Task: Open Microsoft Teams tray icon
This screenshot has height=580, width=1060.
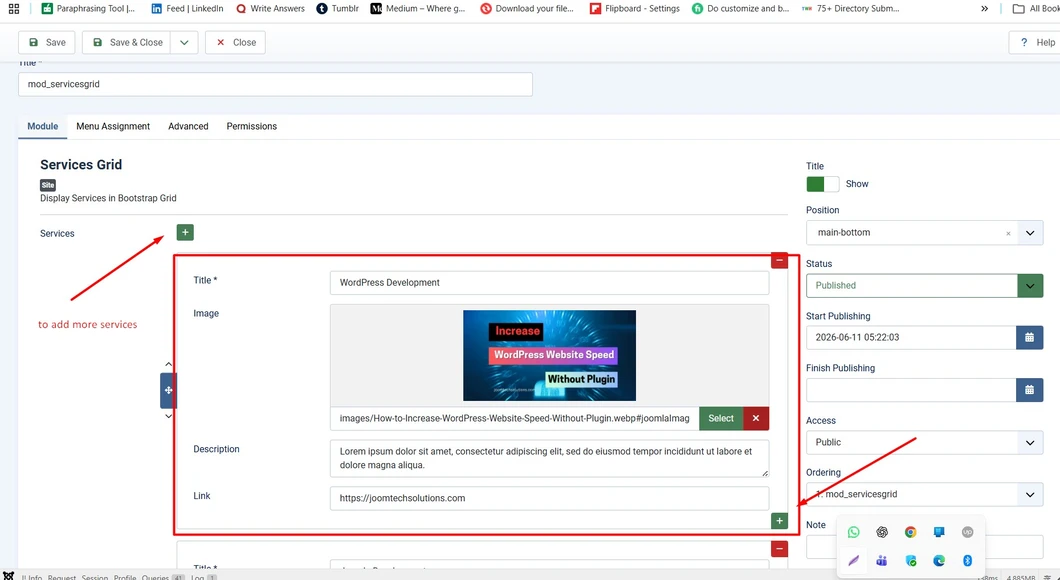Action: [882, 560]
